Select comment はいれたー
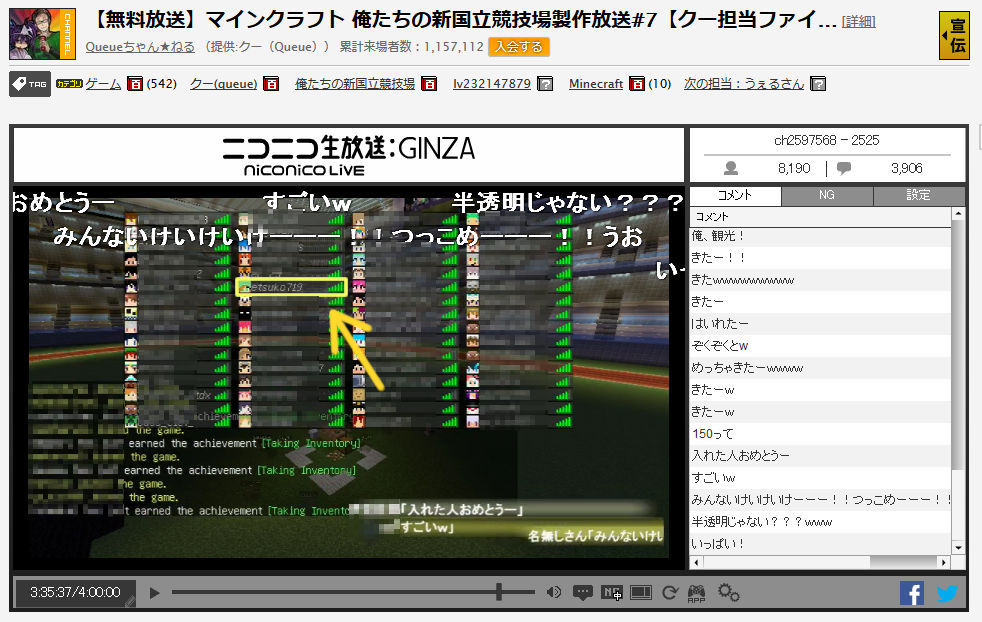 820,324
